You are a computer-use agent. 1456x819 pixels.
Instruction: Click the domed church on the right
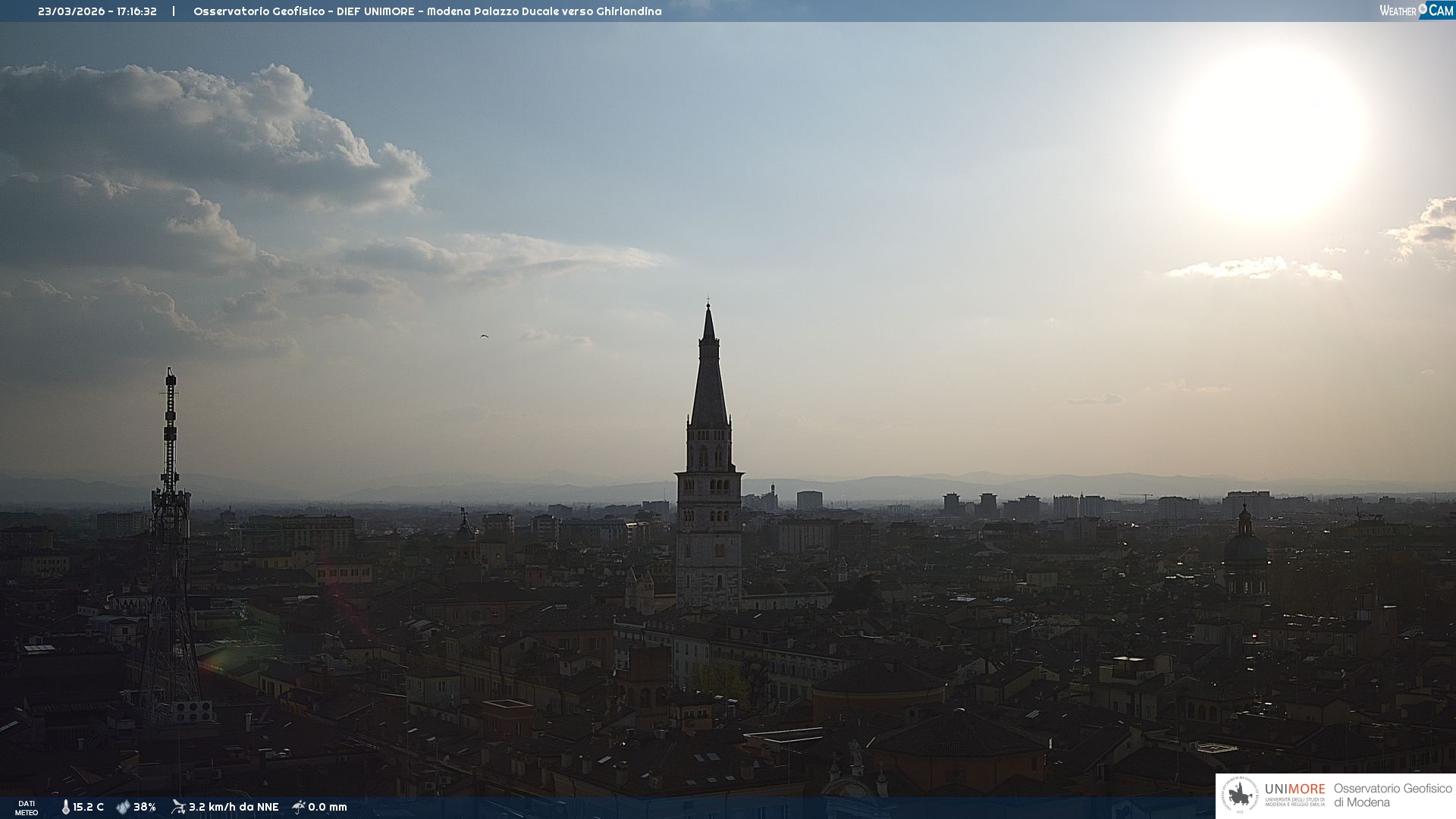click(1244, 548)
